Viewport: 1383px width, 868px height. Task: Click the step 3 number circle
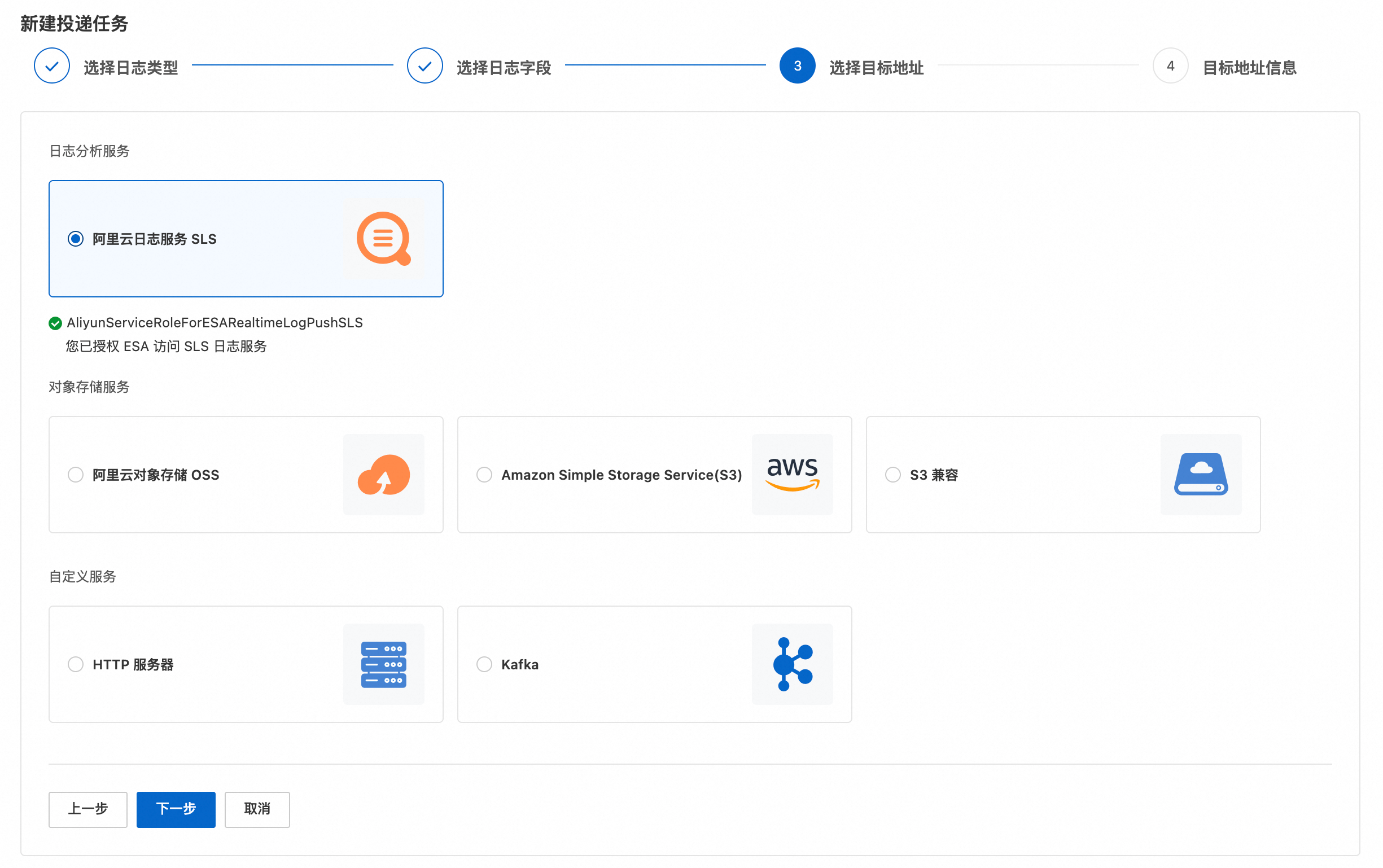(x=798, y=65)
